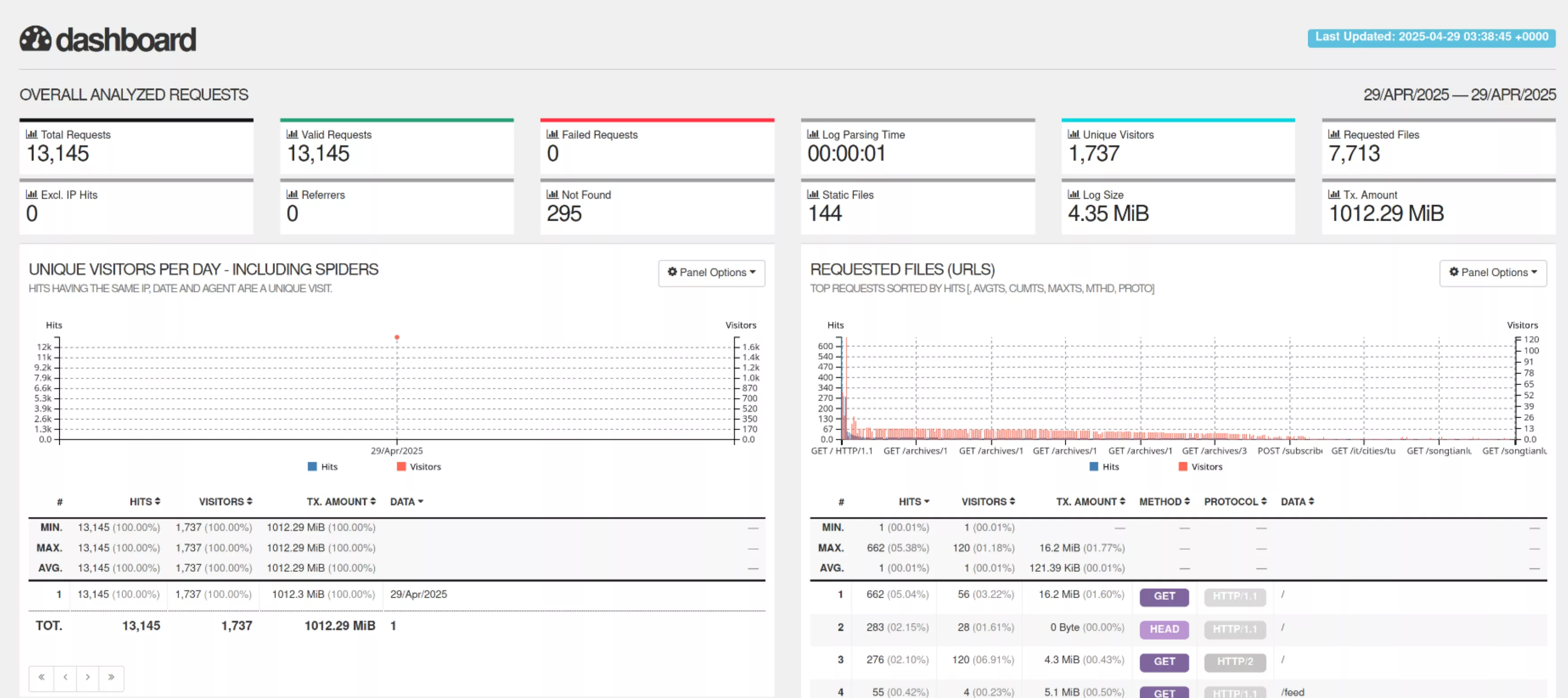Click red data point on visitors chart

pyautogui.click(x=397, y=337)
